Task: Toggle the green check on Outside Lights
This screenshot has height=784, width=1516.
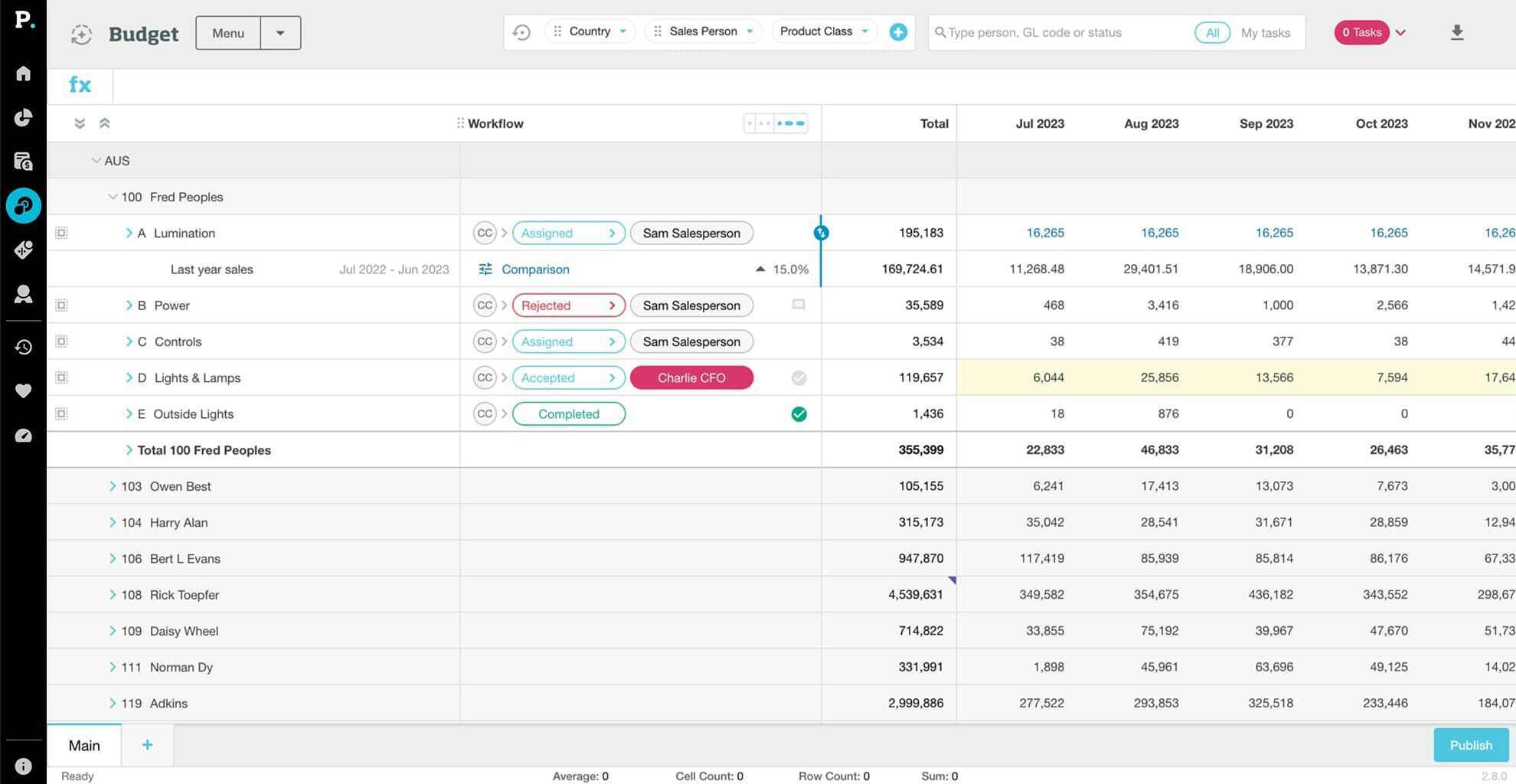Action: click(799, 414)
